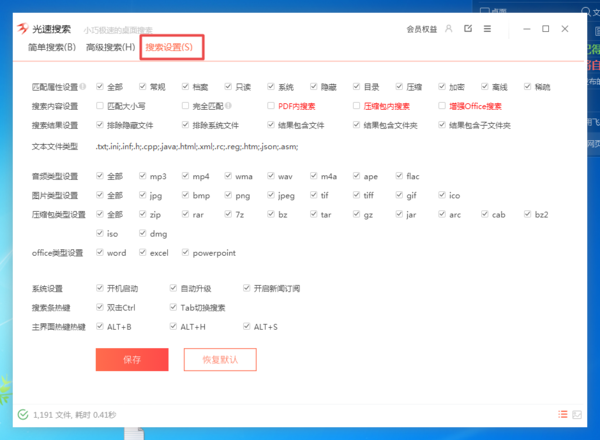Viewport: 600px width, 440px height.
Task: Switch to 高级搜索(H) tab
Action: pos(111,47)
